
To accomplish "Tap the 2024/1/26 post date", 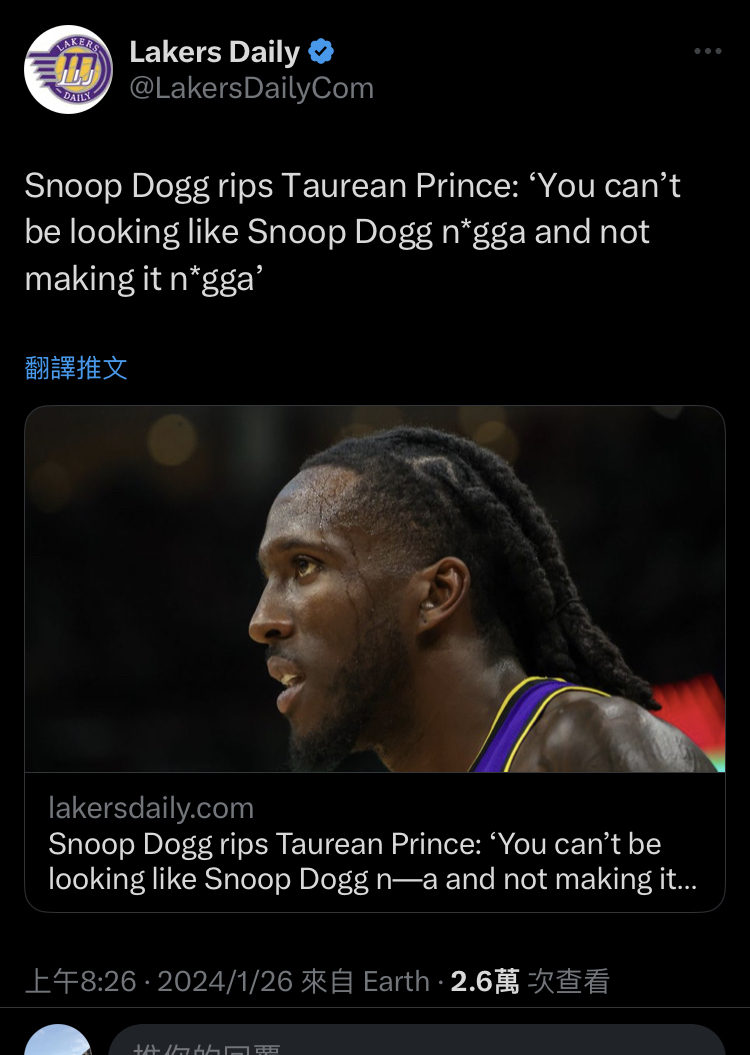I will coord(225,981).
